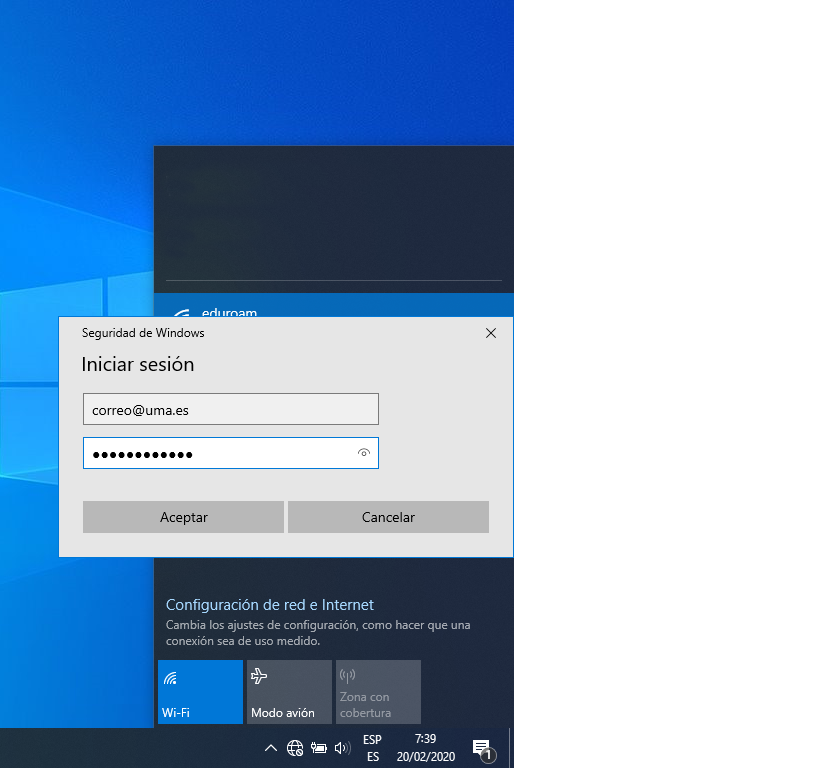Focus the correo@uma.es username field
Image resolution: width=819 pixels, height=768 pixels.
coord(230,409)
